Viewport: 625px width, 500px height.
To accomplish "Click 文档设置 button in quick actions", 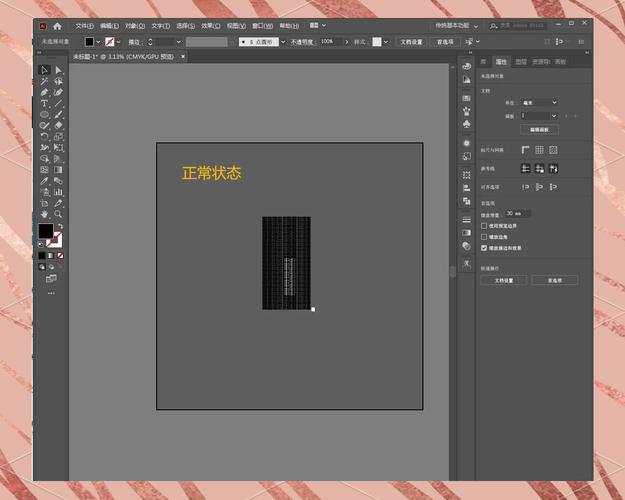I will pos(504,281).
